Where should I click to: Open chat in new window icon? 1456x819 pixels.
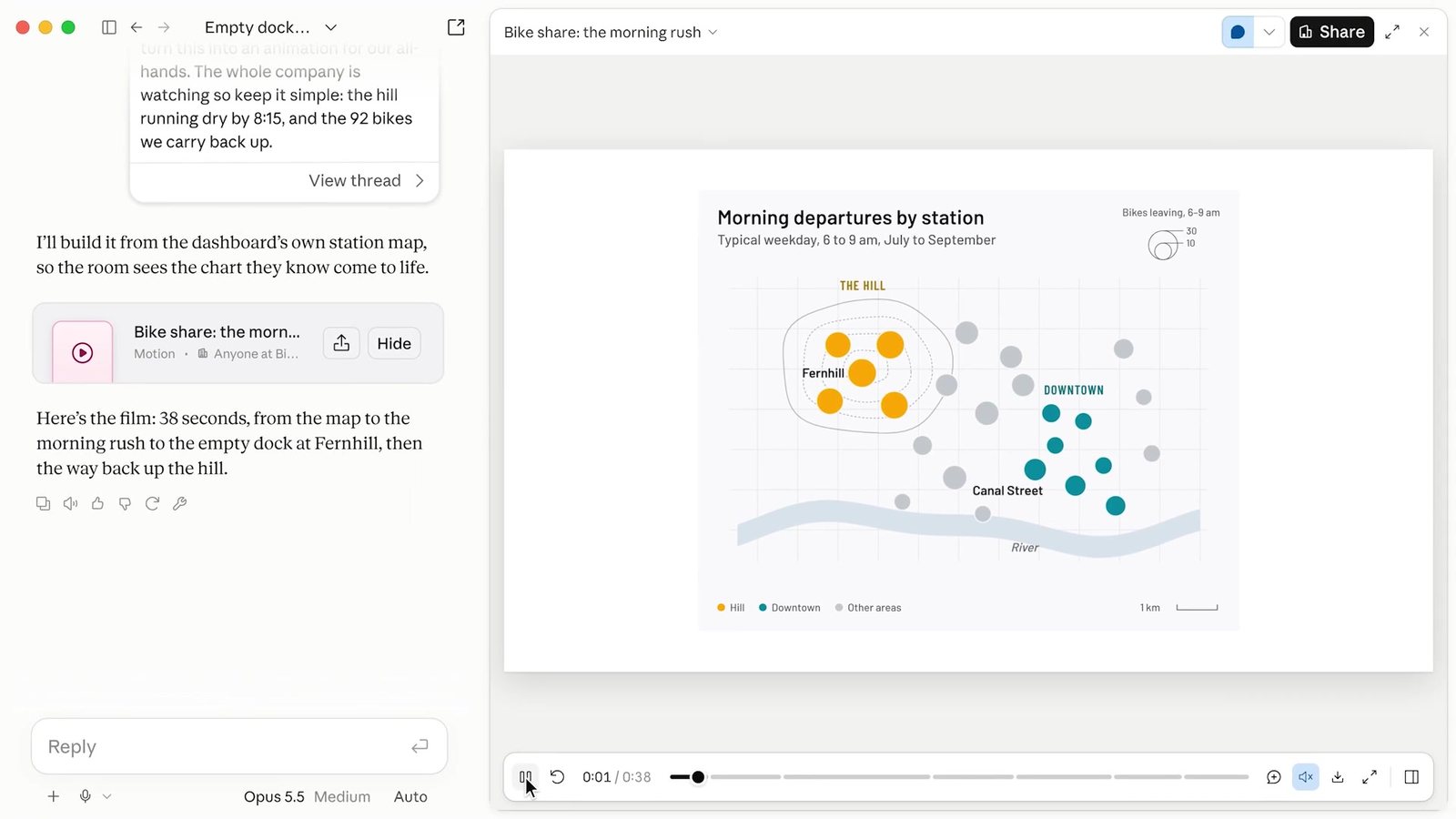click(x=456, y=27)
